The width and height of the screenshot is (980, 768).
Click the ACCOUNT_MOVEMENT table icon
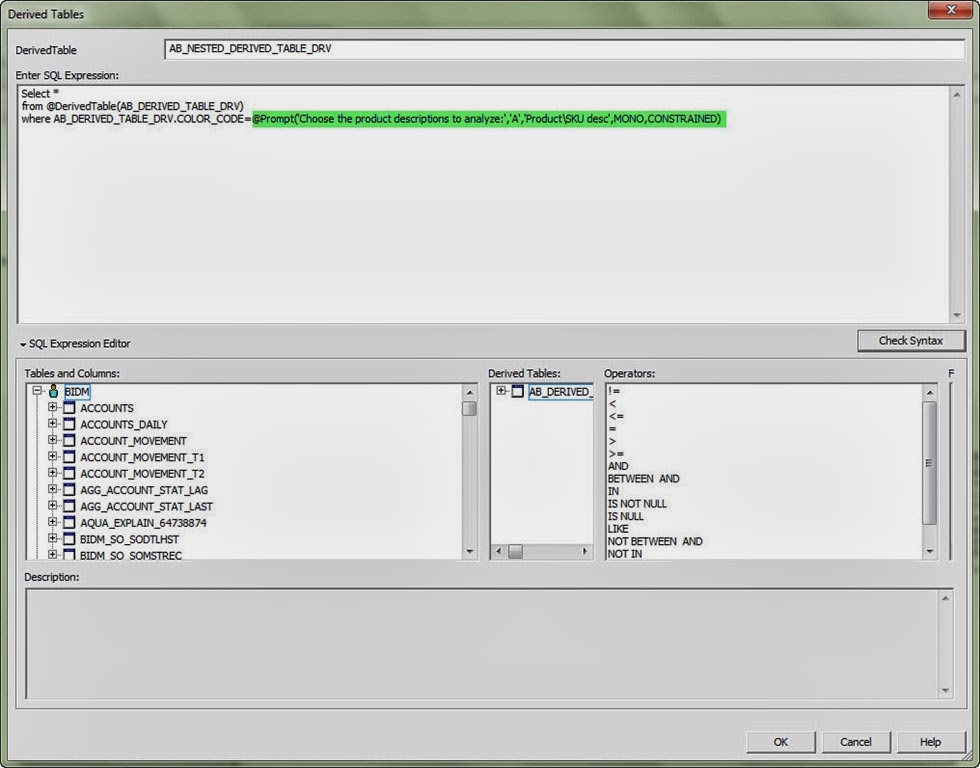[x=69, y=441]
